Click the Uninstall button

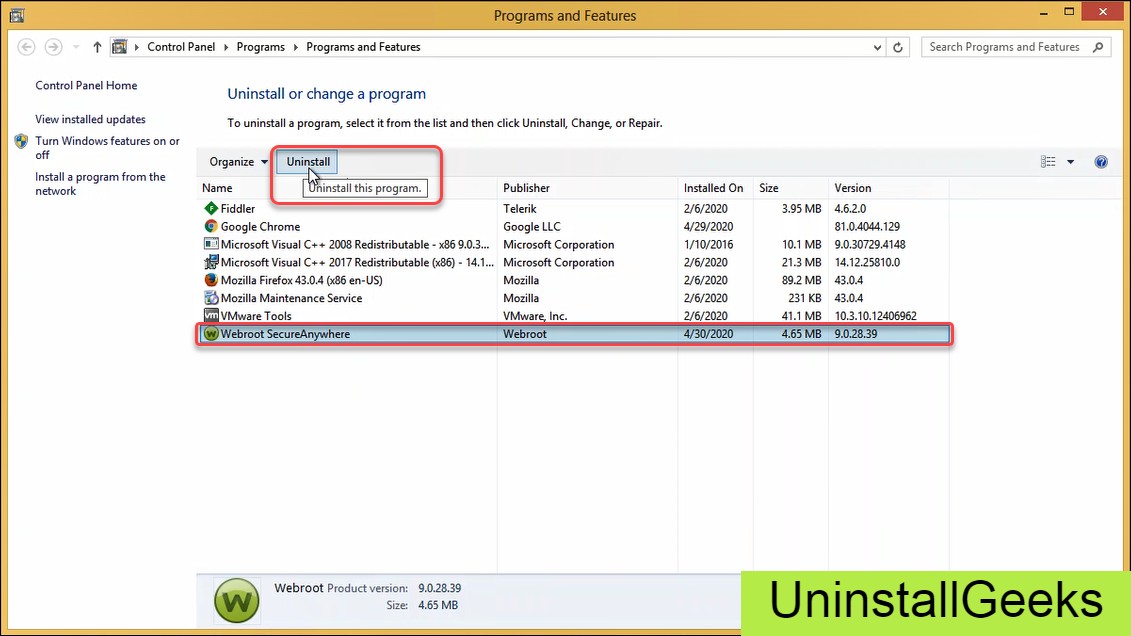coord(308,162)
